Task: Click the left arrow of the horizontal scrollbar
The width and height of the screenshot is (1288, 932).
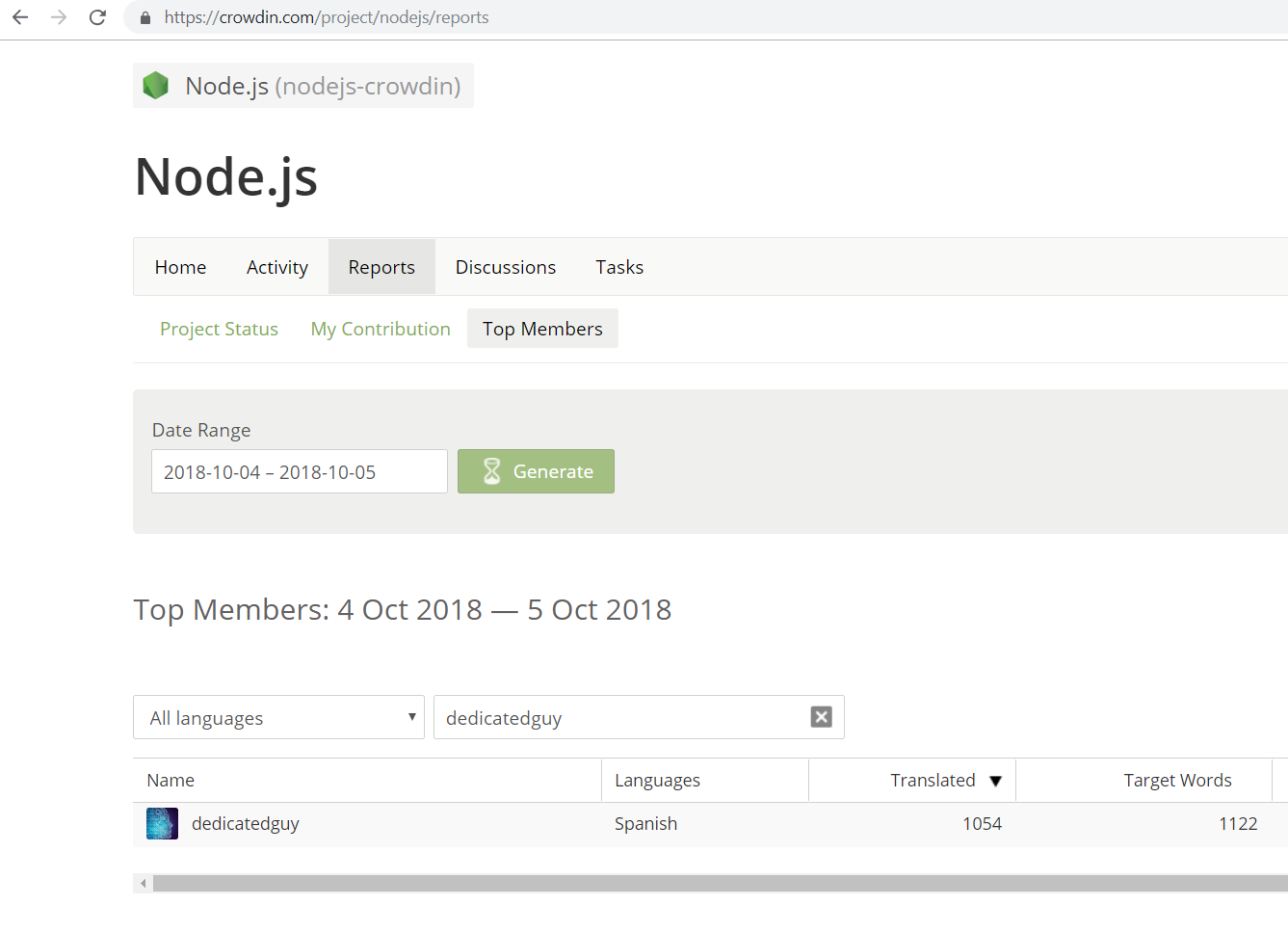Action: tap(143, 883)
